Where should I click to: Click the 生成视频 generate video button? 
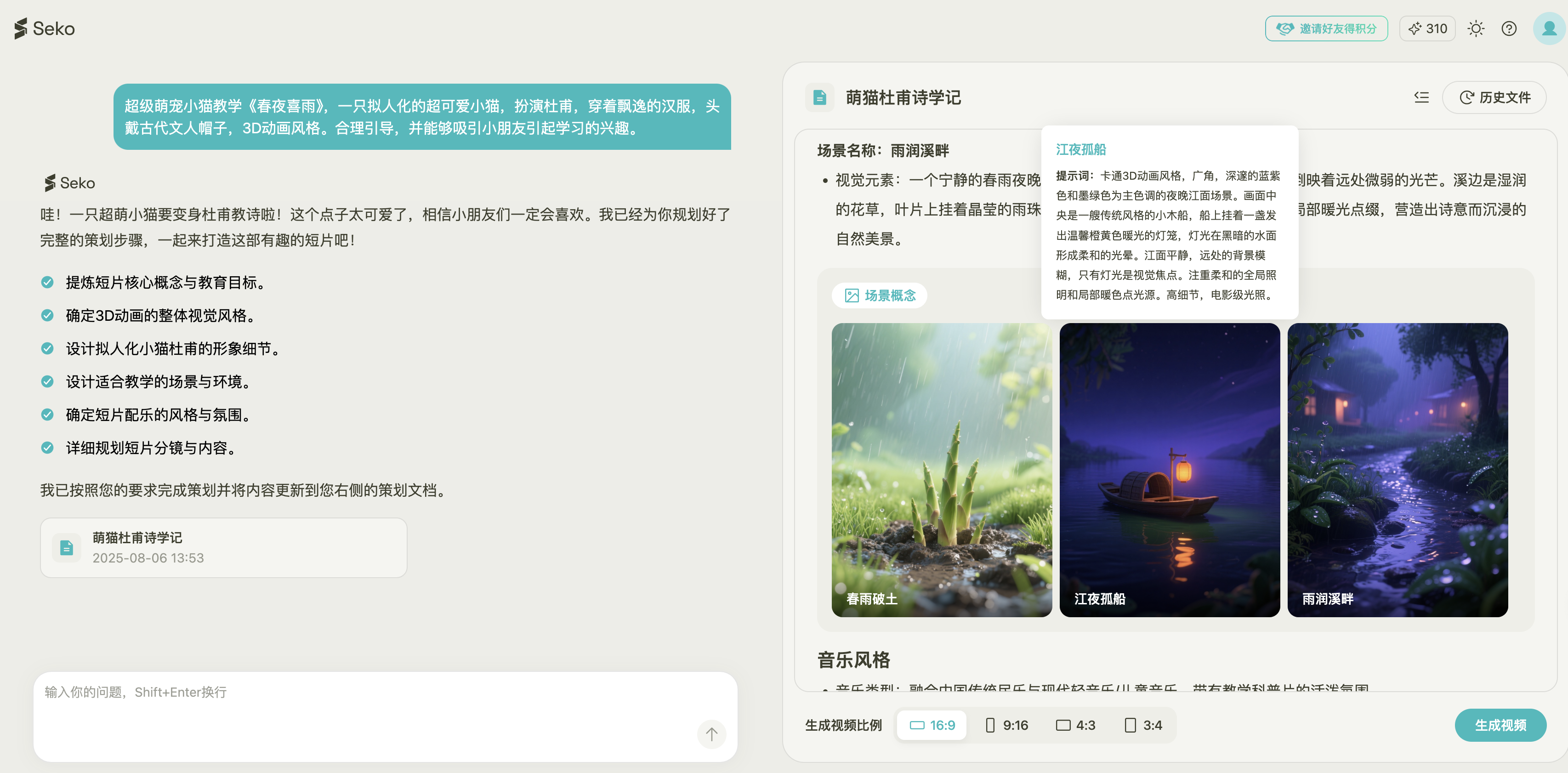tap(1500, 726)
